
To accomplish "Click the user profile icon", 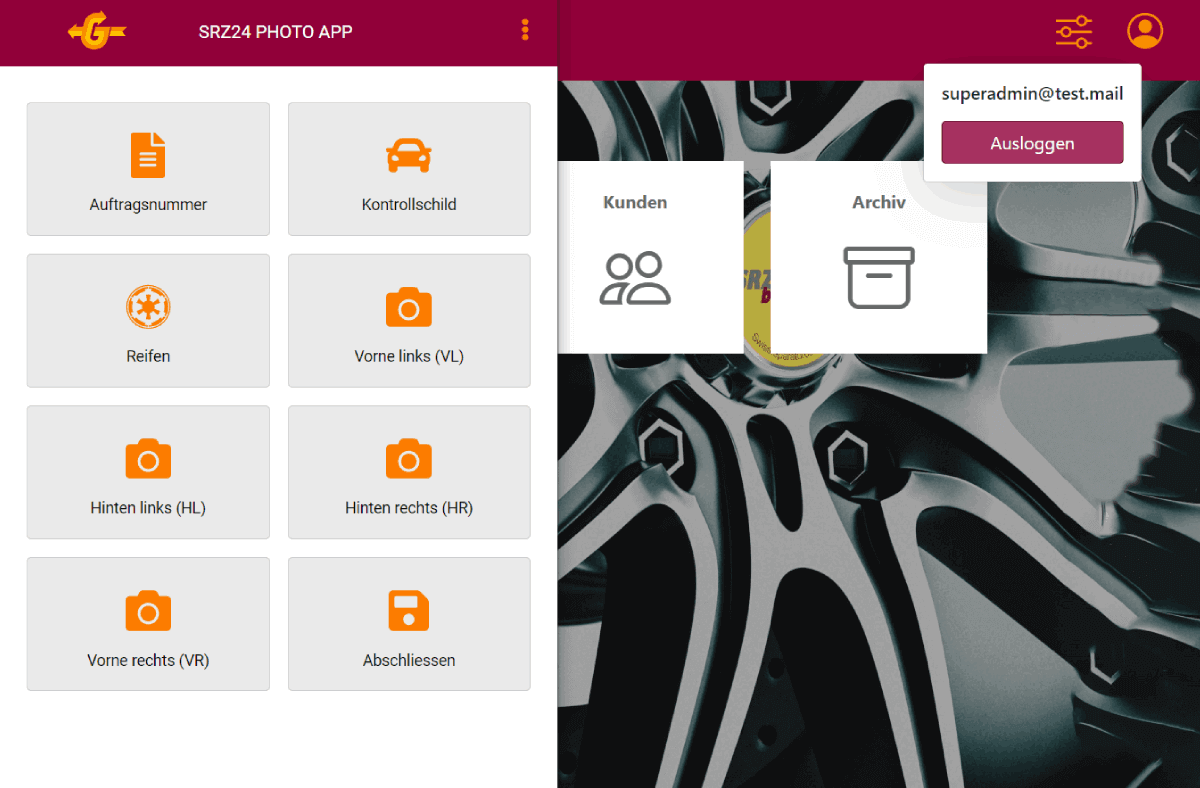I will click(1145, 31).
